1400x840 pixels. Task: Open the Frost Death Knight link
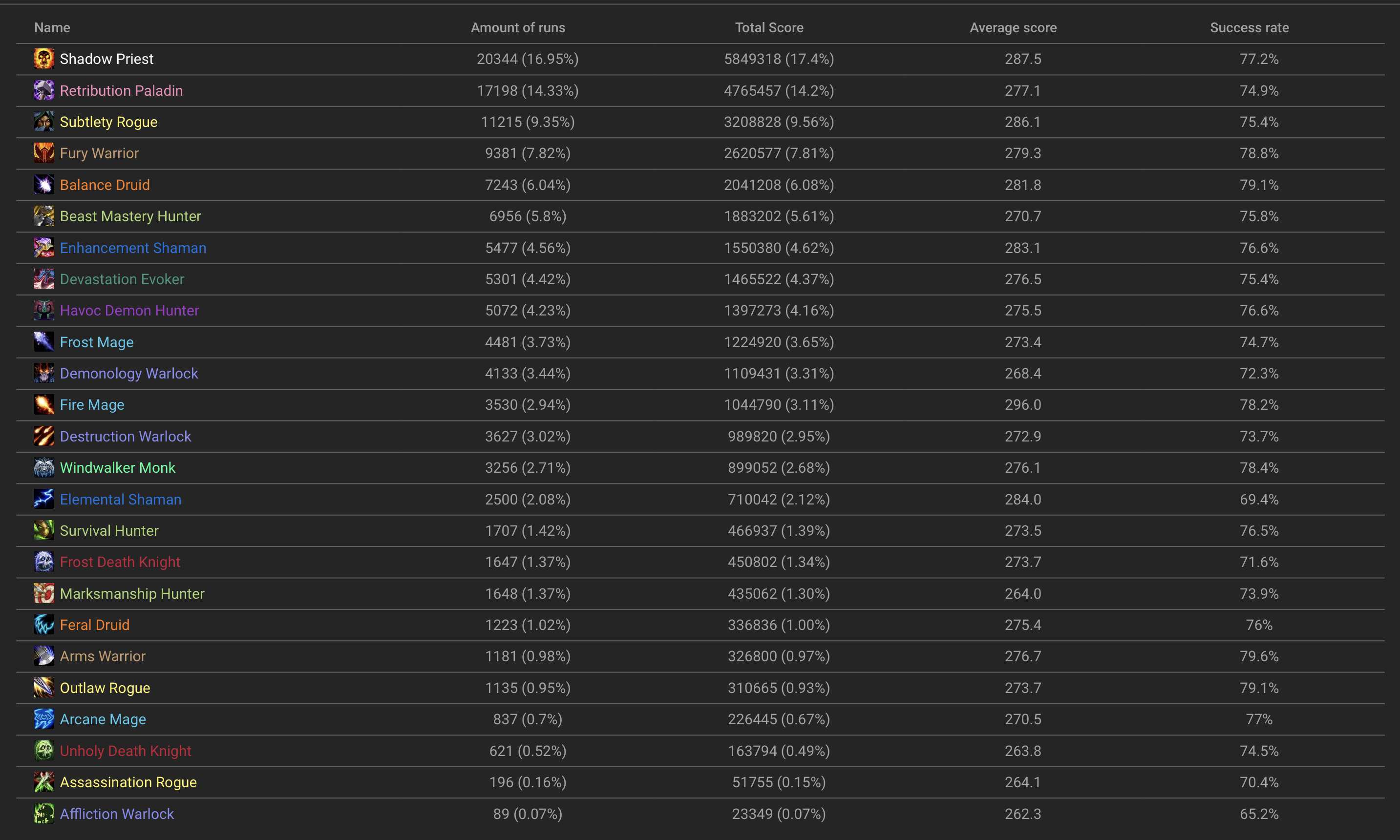tap(120, 562)
